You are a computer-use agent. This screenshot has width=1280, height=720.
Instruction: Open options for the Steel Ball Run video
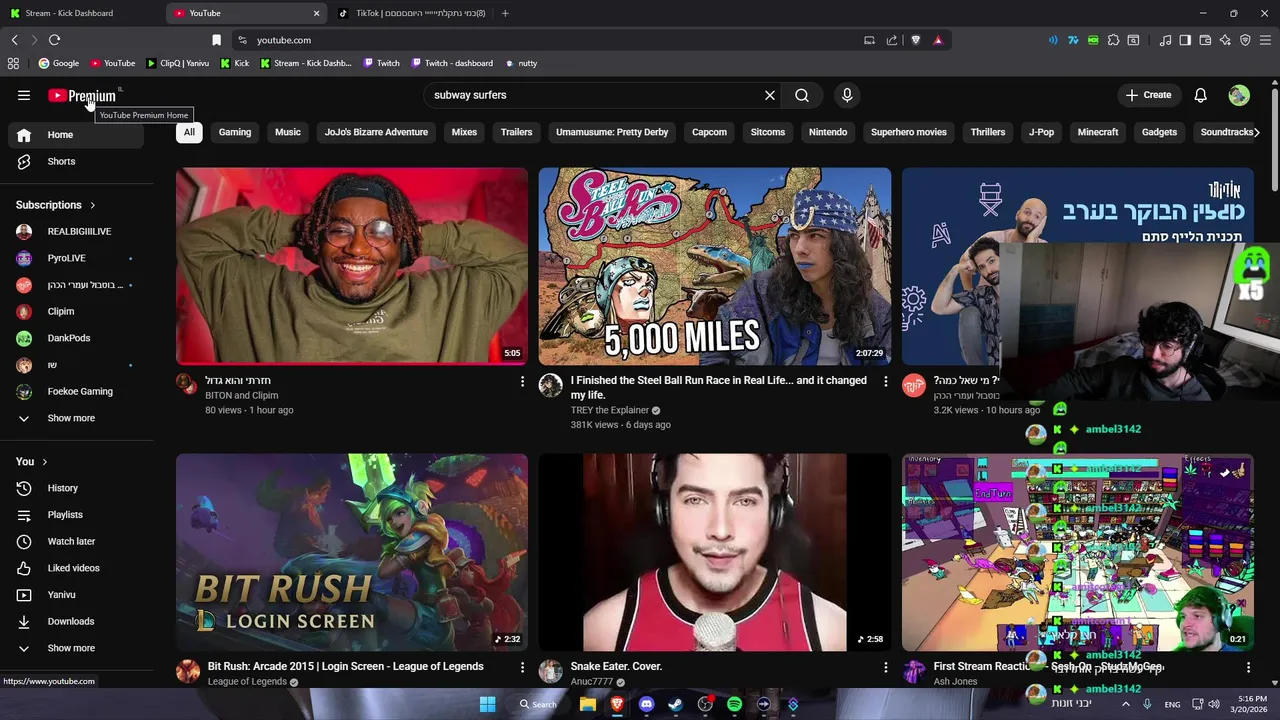pyautogui.click(x=885, y=381)
